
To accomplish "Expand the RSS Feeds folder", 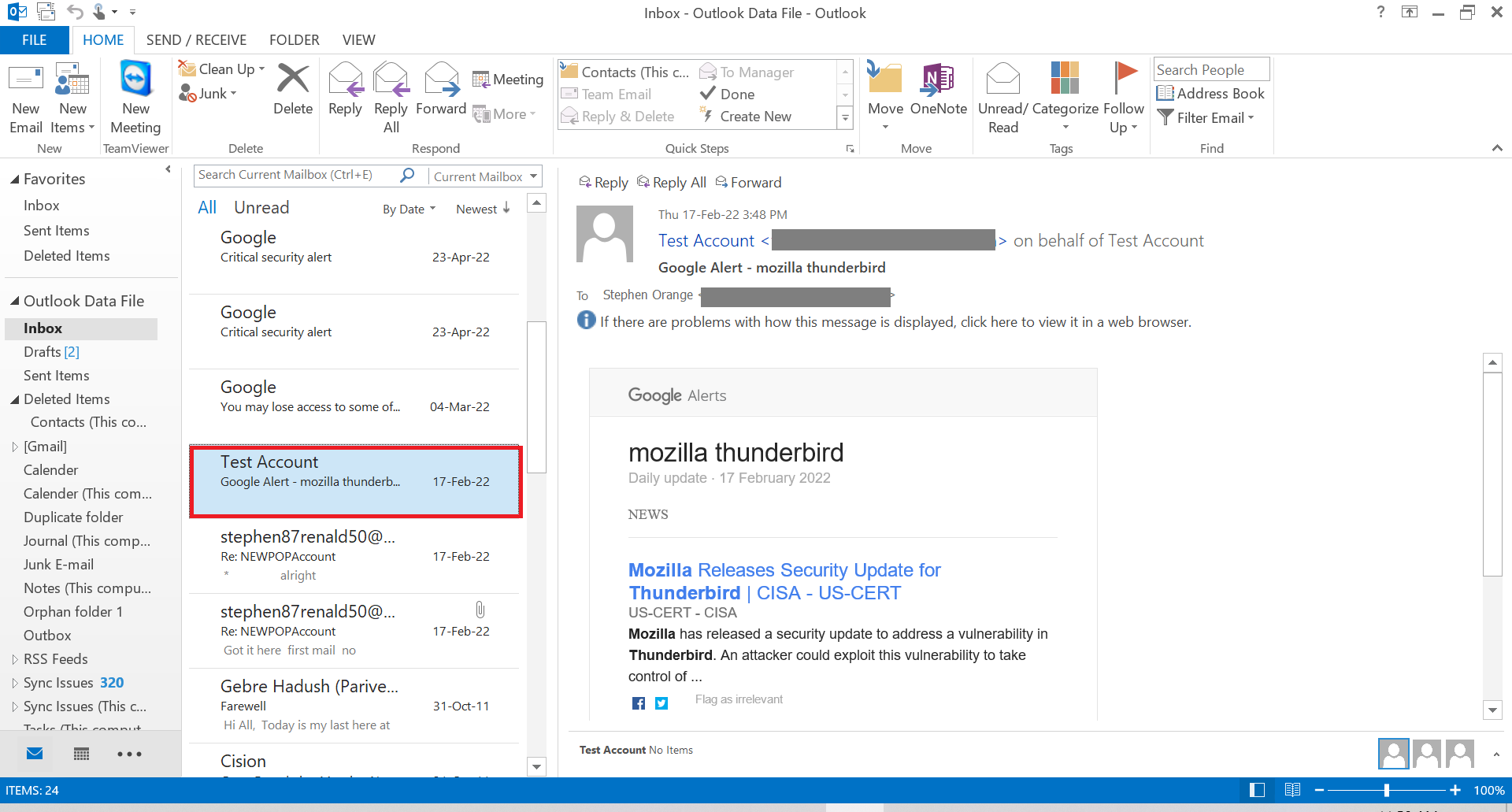I will pyautogui.click(x=14, y=659).
